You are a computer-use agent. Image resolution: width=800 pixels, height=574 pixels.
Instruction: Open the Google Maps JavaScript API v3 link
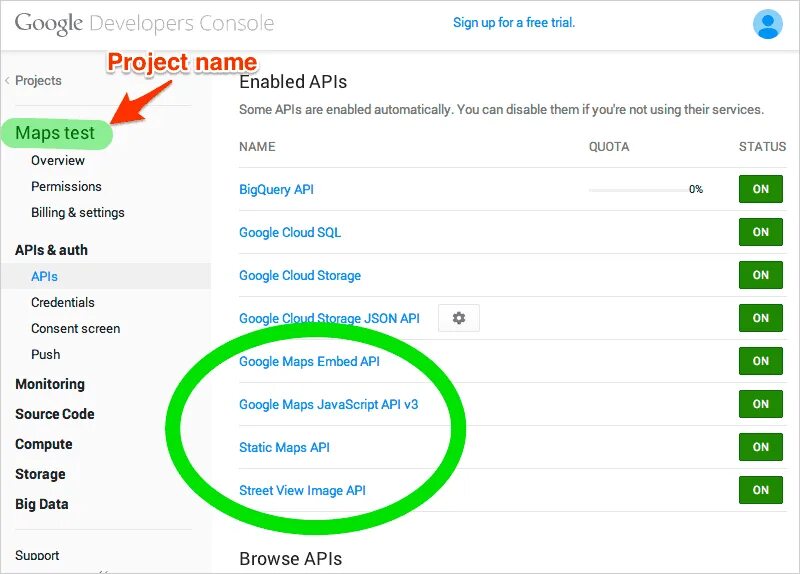pos(328,405)
